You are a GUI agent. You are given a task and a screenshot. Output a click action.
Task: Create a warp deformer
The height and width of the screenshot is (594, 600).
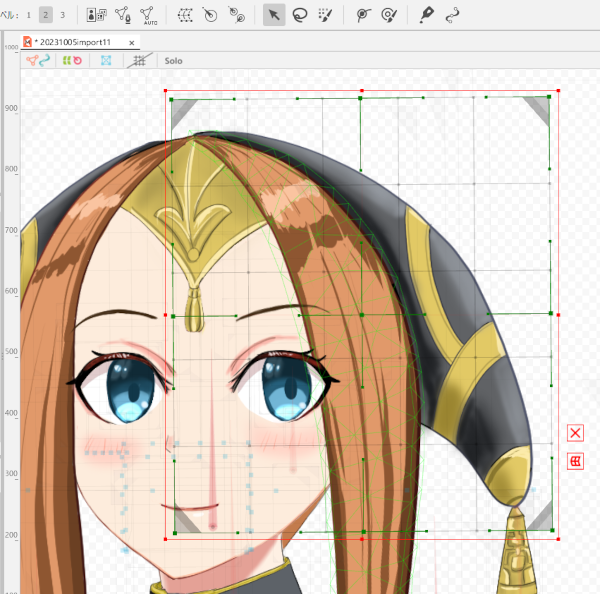click(x=185, y=15)
